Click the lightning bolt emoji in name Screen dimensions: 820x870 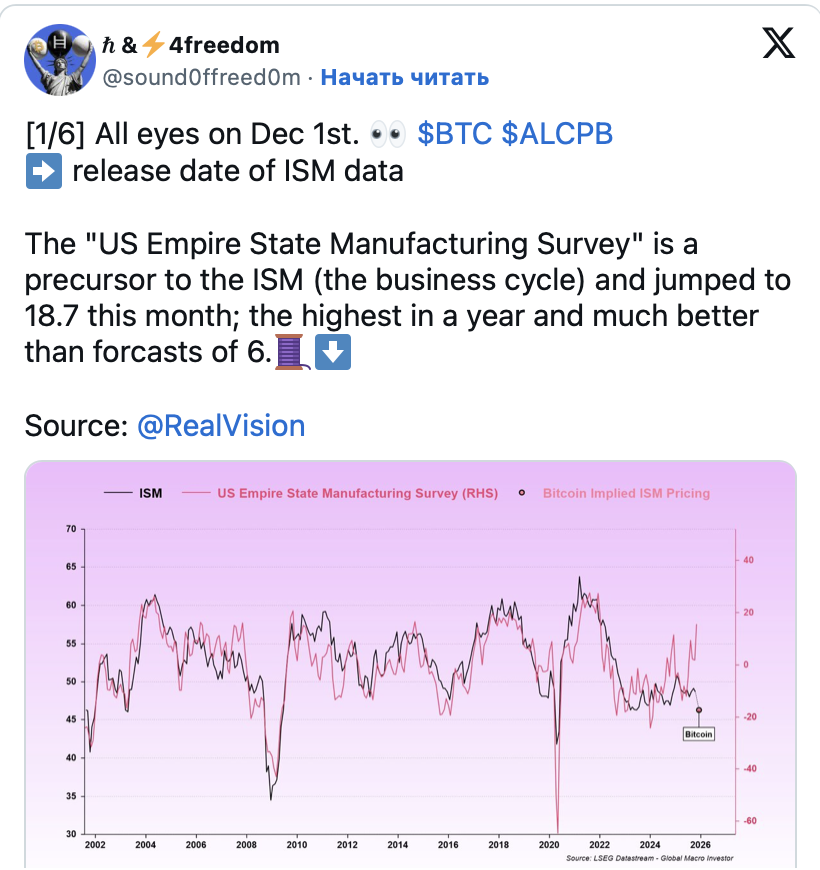153,45
